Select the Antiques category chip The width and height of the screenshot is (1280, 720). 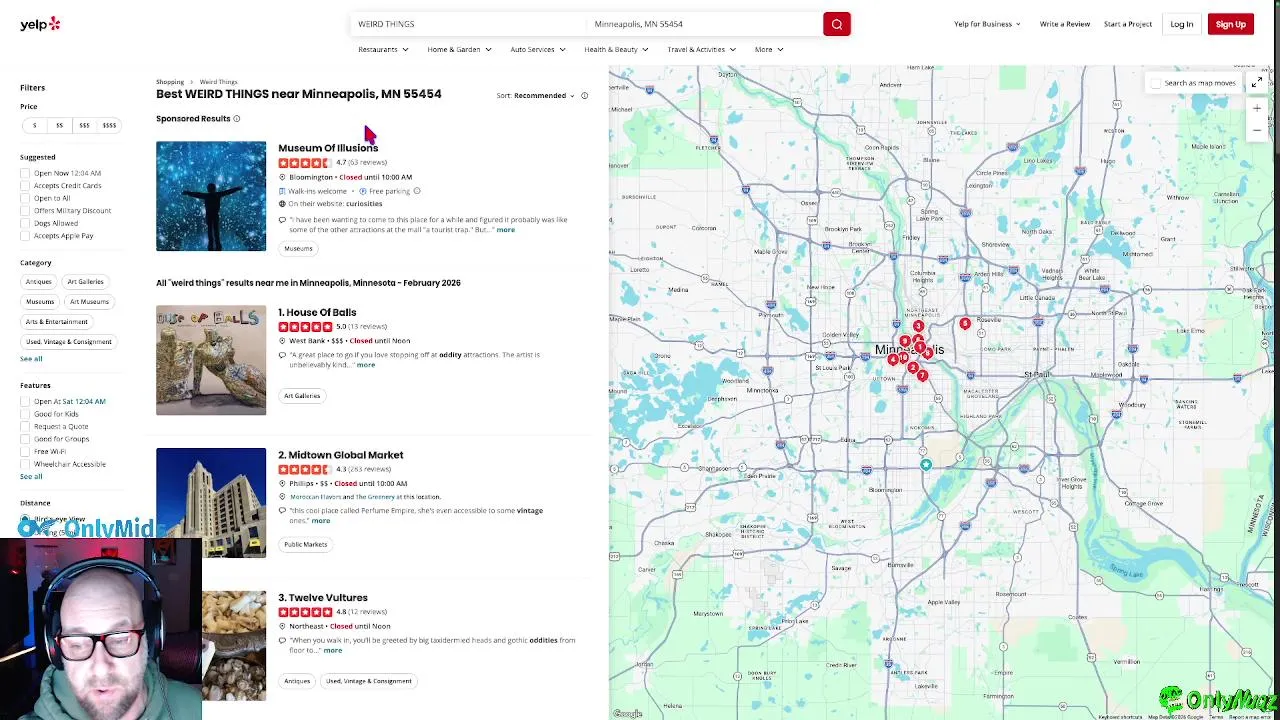tap(38, 282)
